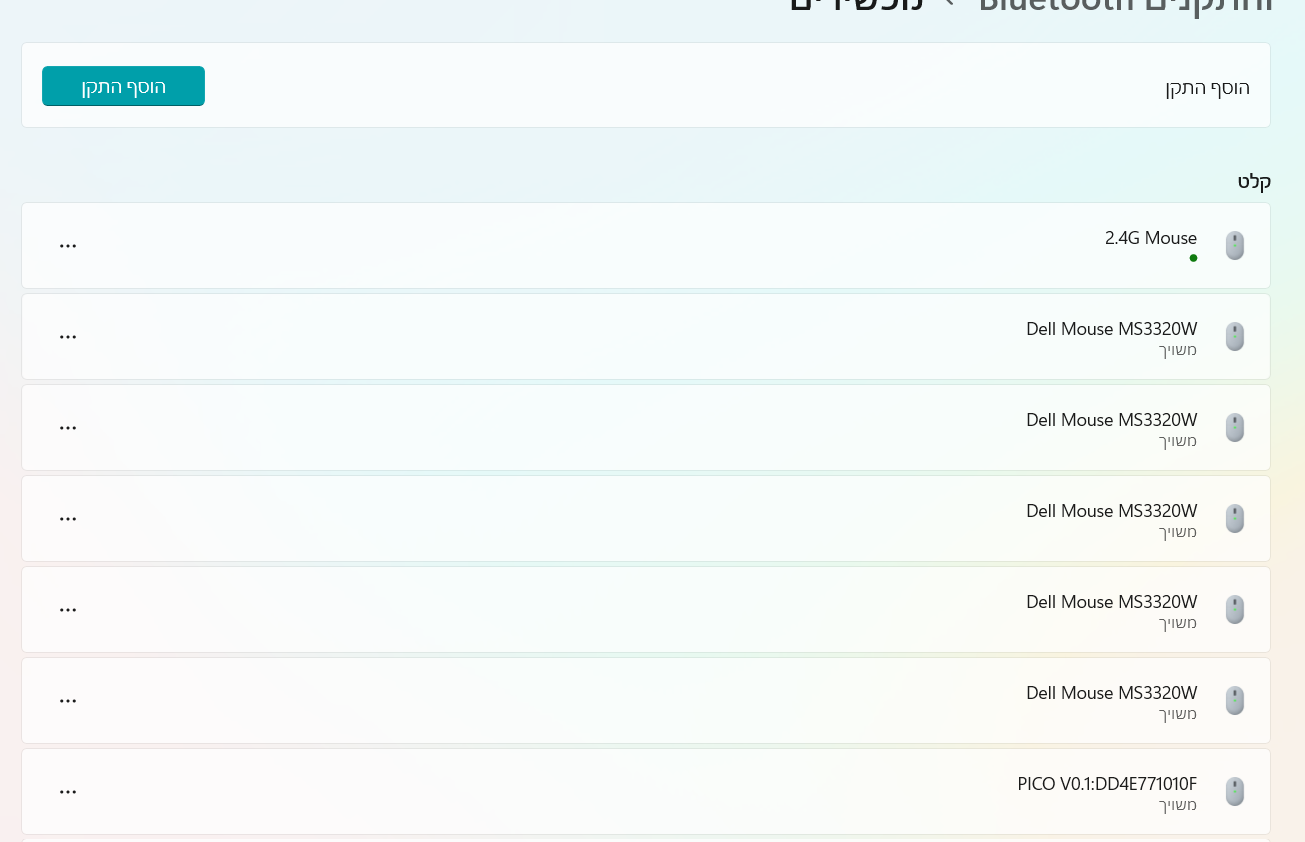This screenshot has width=1305, height=842.
Task: Select the fourth Dell Mouse MS3320W name
Action: point(1112,602)
